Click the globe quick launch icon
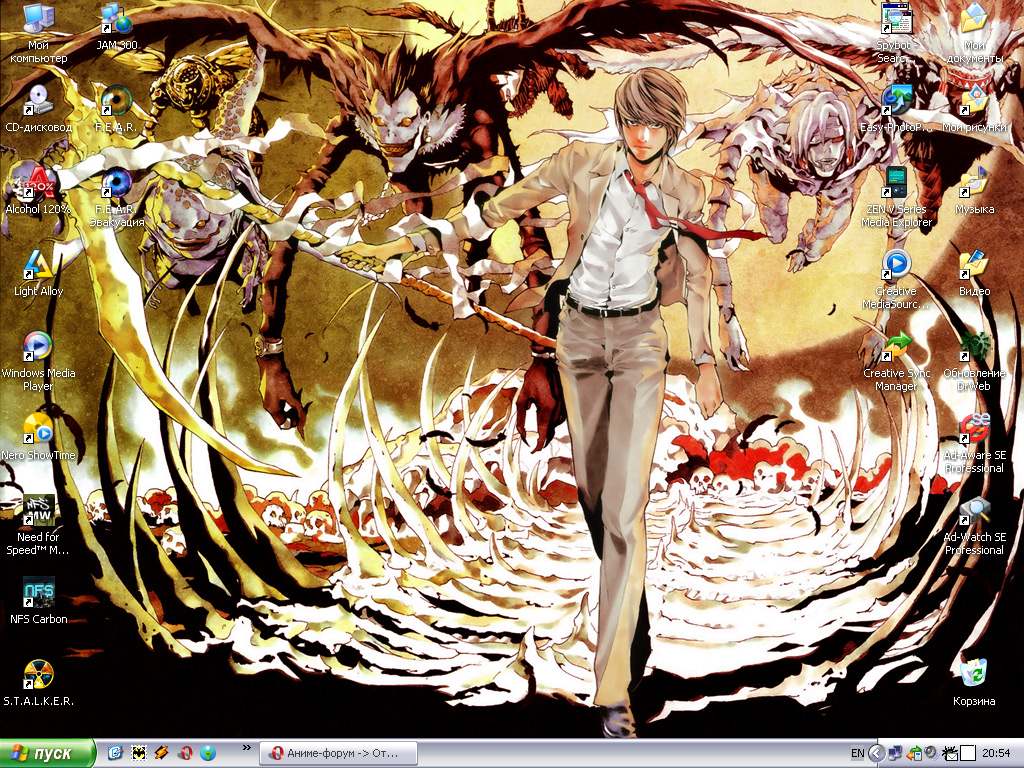The height and width of the screenshot is (768, 1024). (x=208, y=753)
